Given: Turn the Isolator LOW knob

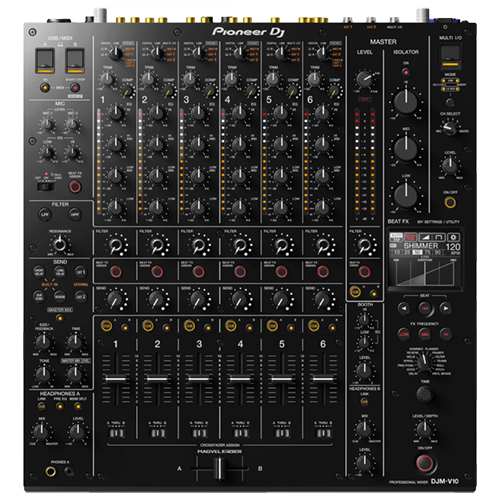Looking at the screenshot, I should [x=406, y=195].
